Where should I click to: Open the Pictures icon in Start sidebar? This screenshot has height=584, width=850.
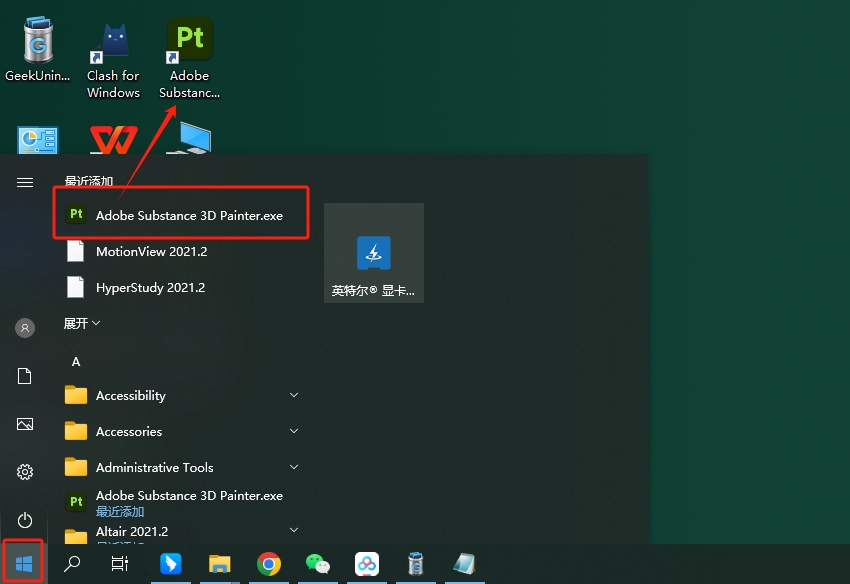[x=24, y=423]
